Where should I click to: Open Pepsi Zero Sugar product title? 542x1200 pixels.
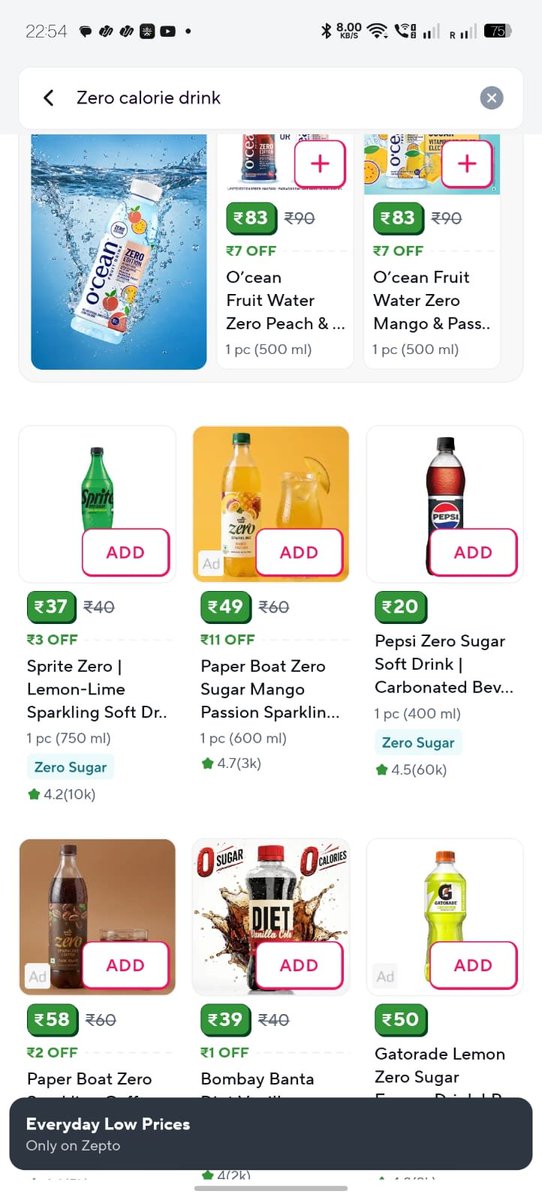(440, 664)
